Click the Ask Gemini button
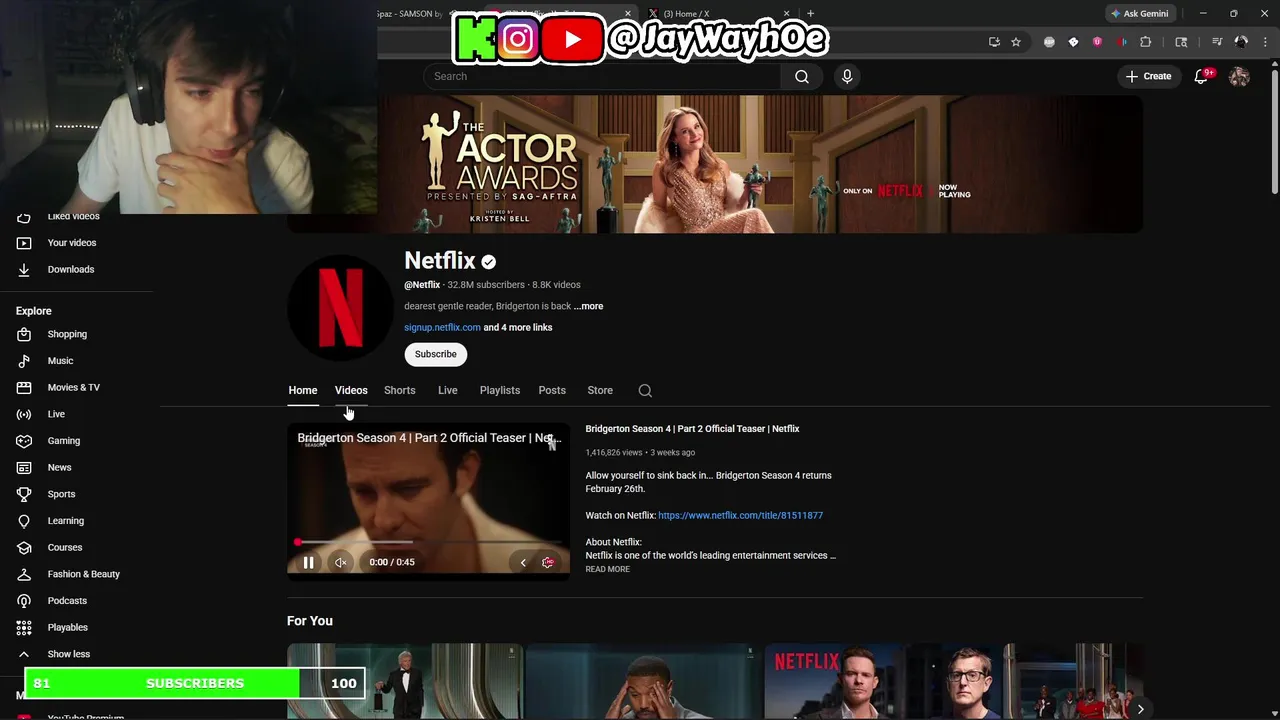 [x=1138, y=14]
